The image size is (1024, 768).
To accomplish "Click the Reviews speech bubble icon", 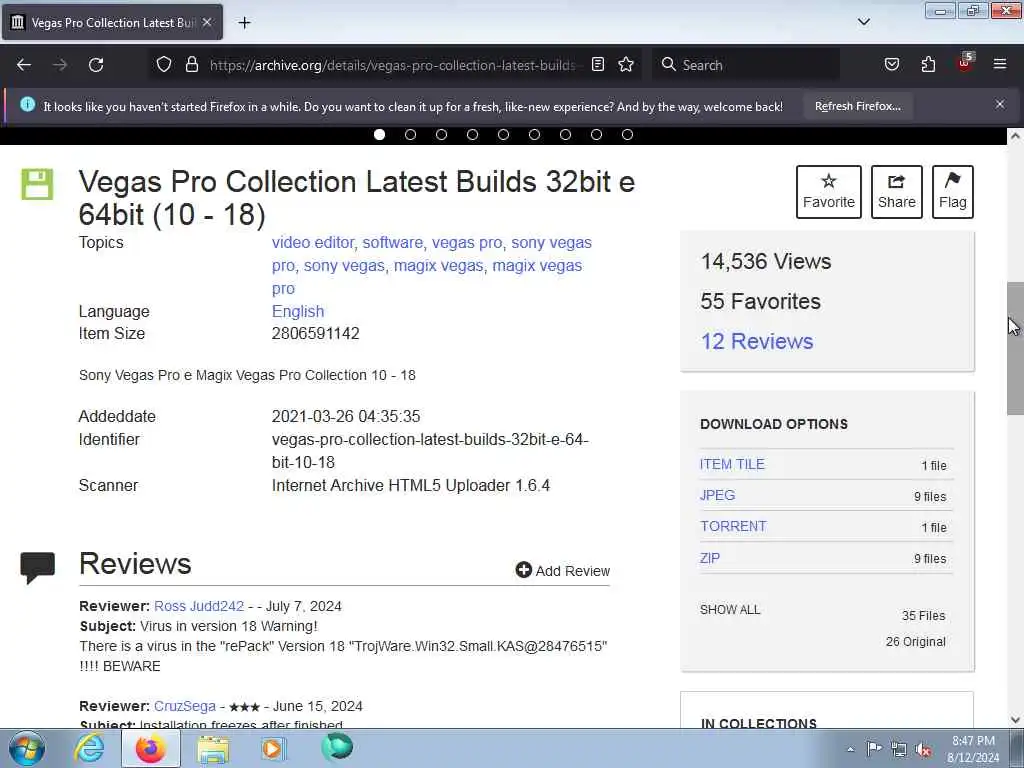I will (38, 566).
